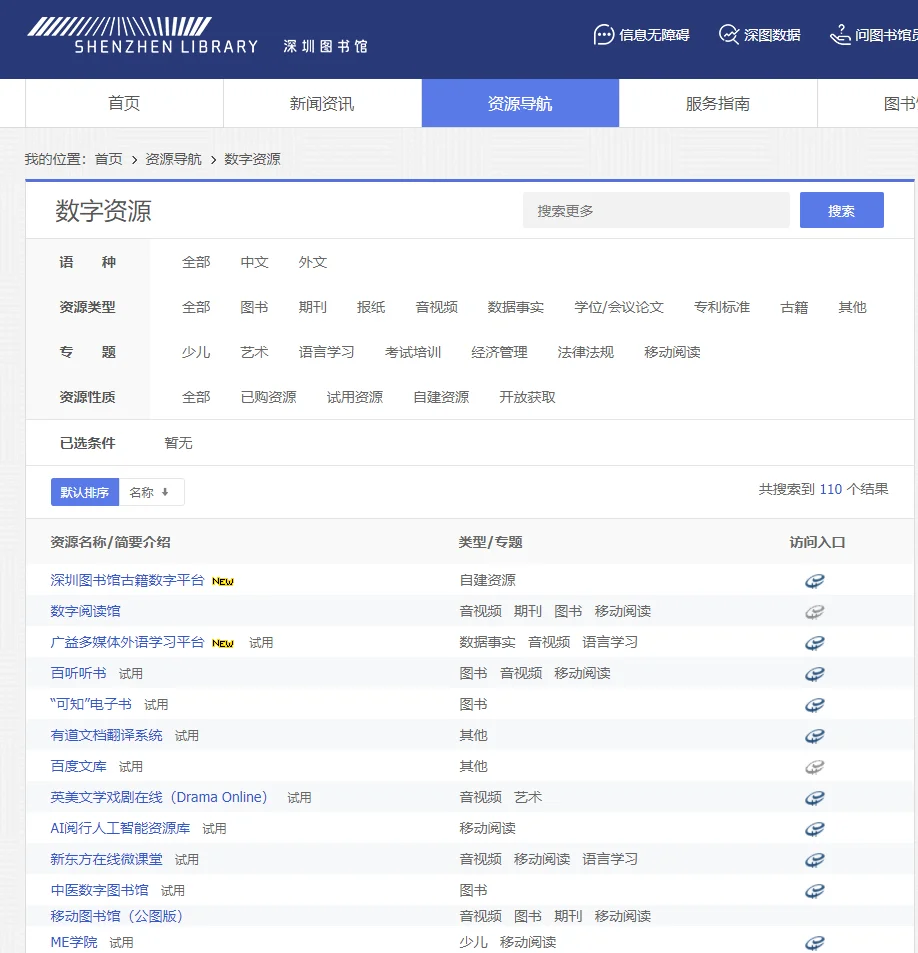Filter resource type by 其他
The width and height of the screenshot is (918, 953).
tap(852, 307)
